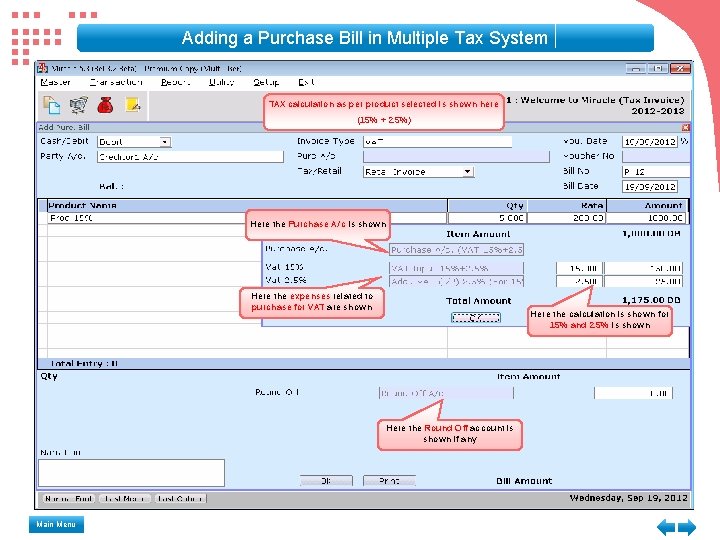Open the Transaction menu
Viewport: 720px width, 540px height.
tap(116, 82)
